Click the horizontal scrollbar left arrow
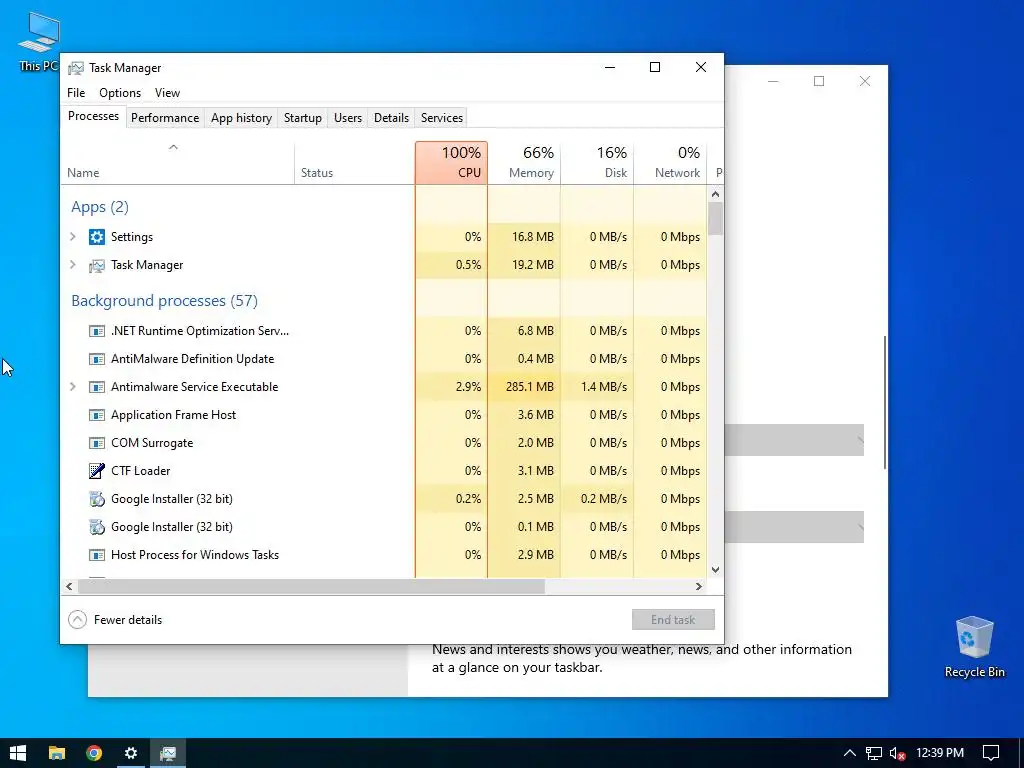Image resolution: width=1024 pixels, height=768 pixels. click(x=69, y=586)
